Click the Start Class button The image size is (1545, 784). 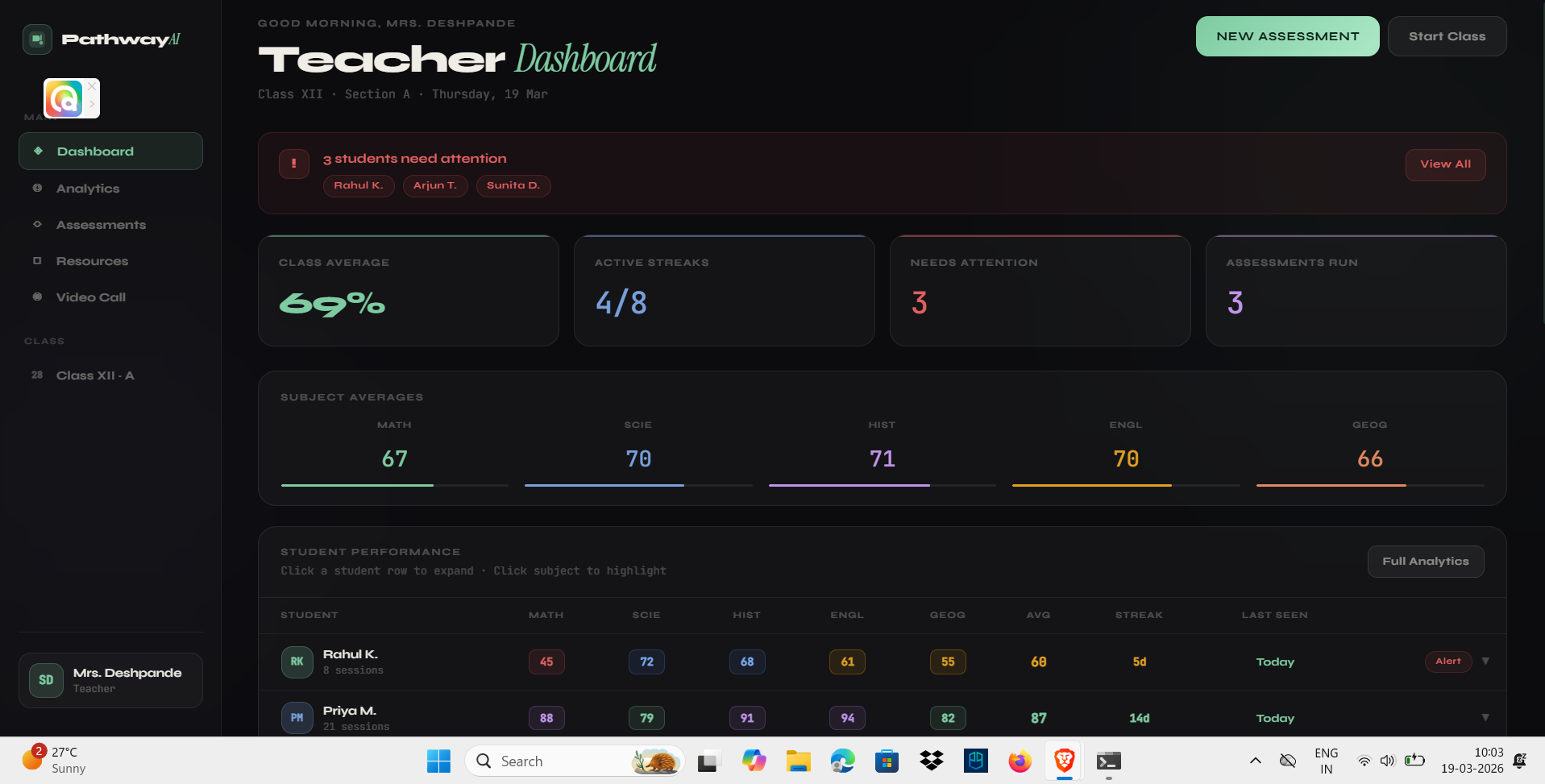(1447, 36)
